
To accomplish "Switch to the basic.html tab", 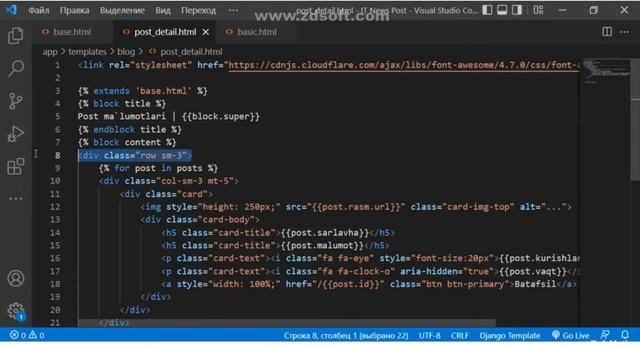I will [256, 32].
